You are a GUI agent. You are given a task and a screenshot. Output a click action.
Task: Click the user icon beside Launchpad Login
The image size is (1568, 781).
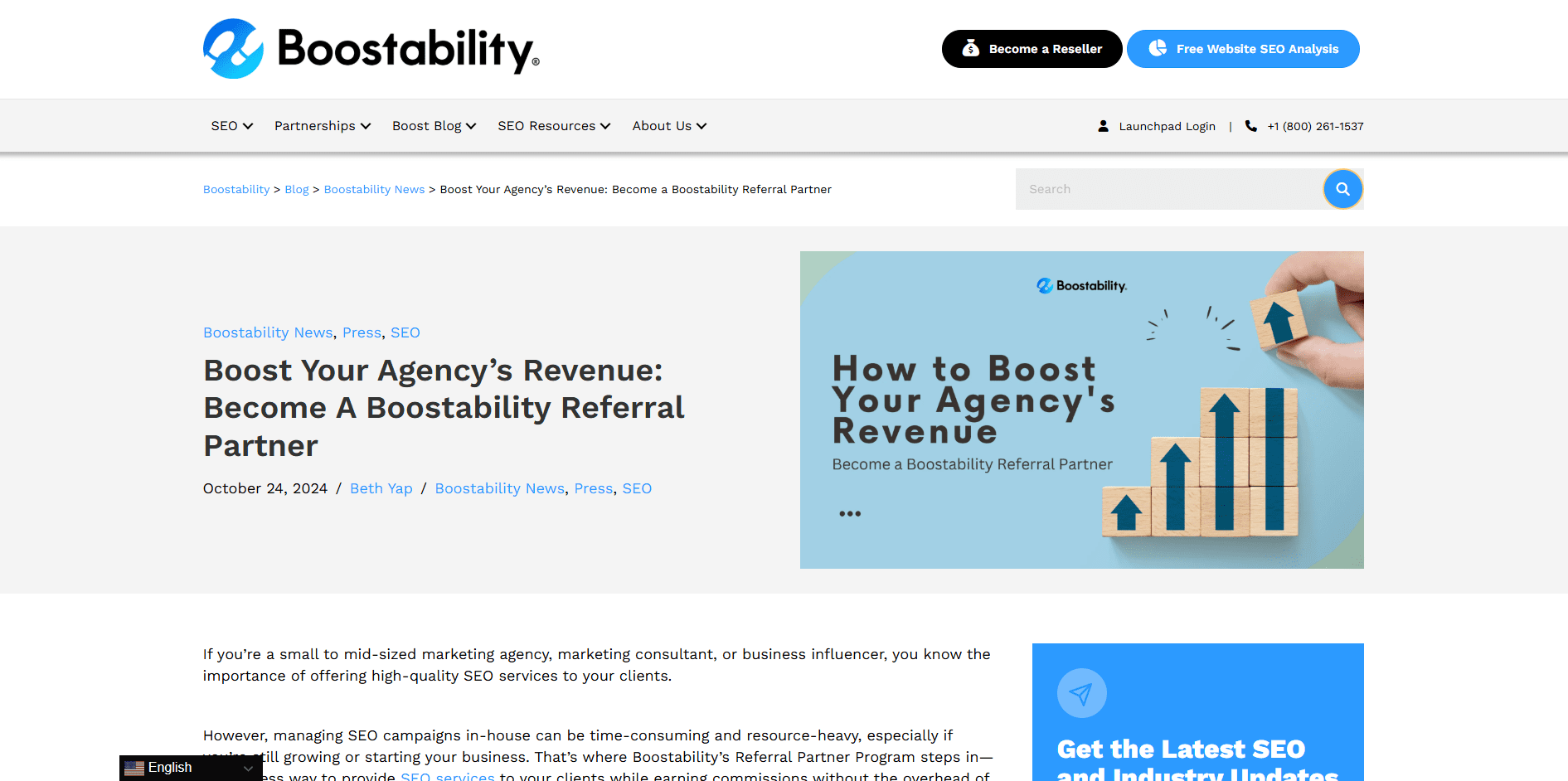coord(1103,126)
